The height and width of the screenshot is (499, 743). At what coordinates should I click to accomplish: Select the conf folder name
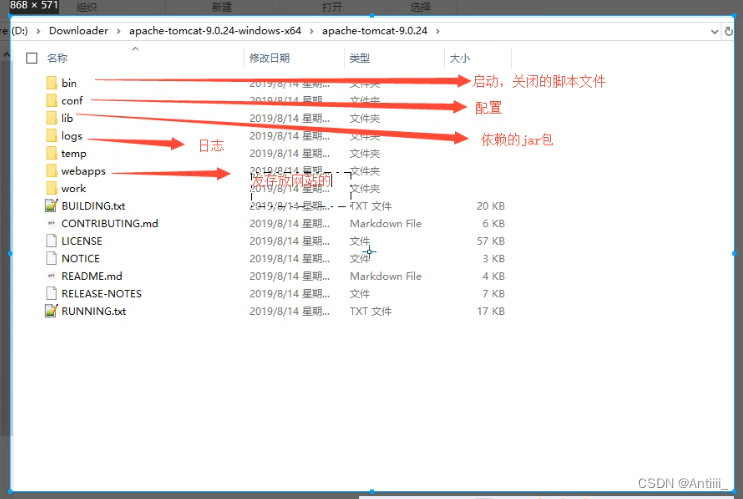(x=72, y=100)
